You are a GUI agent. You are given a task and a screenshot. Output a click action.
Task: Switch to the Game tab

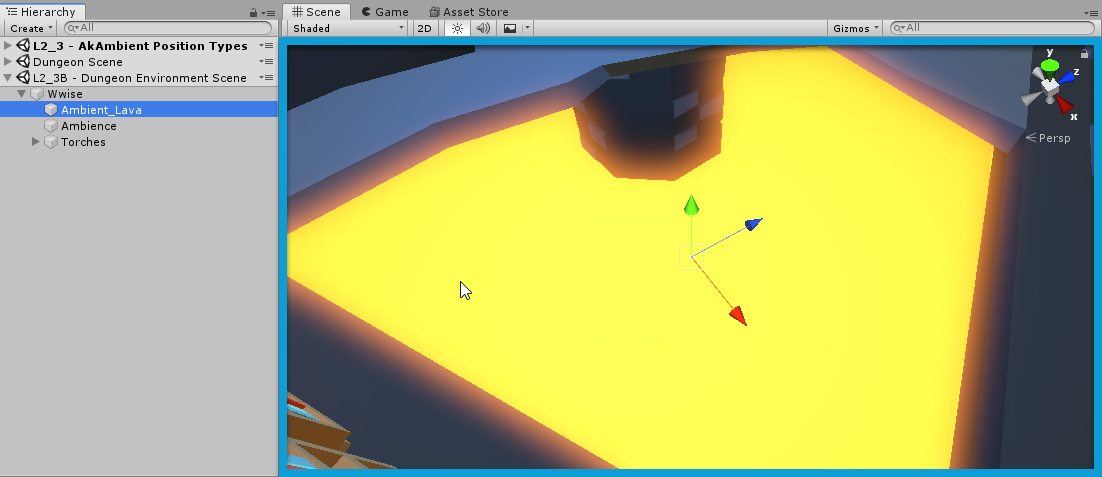[x=384, y=12]
